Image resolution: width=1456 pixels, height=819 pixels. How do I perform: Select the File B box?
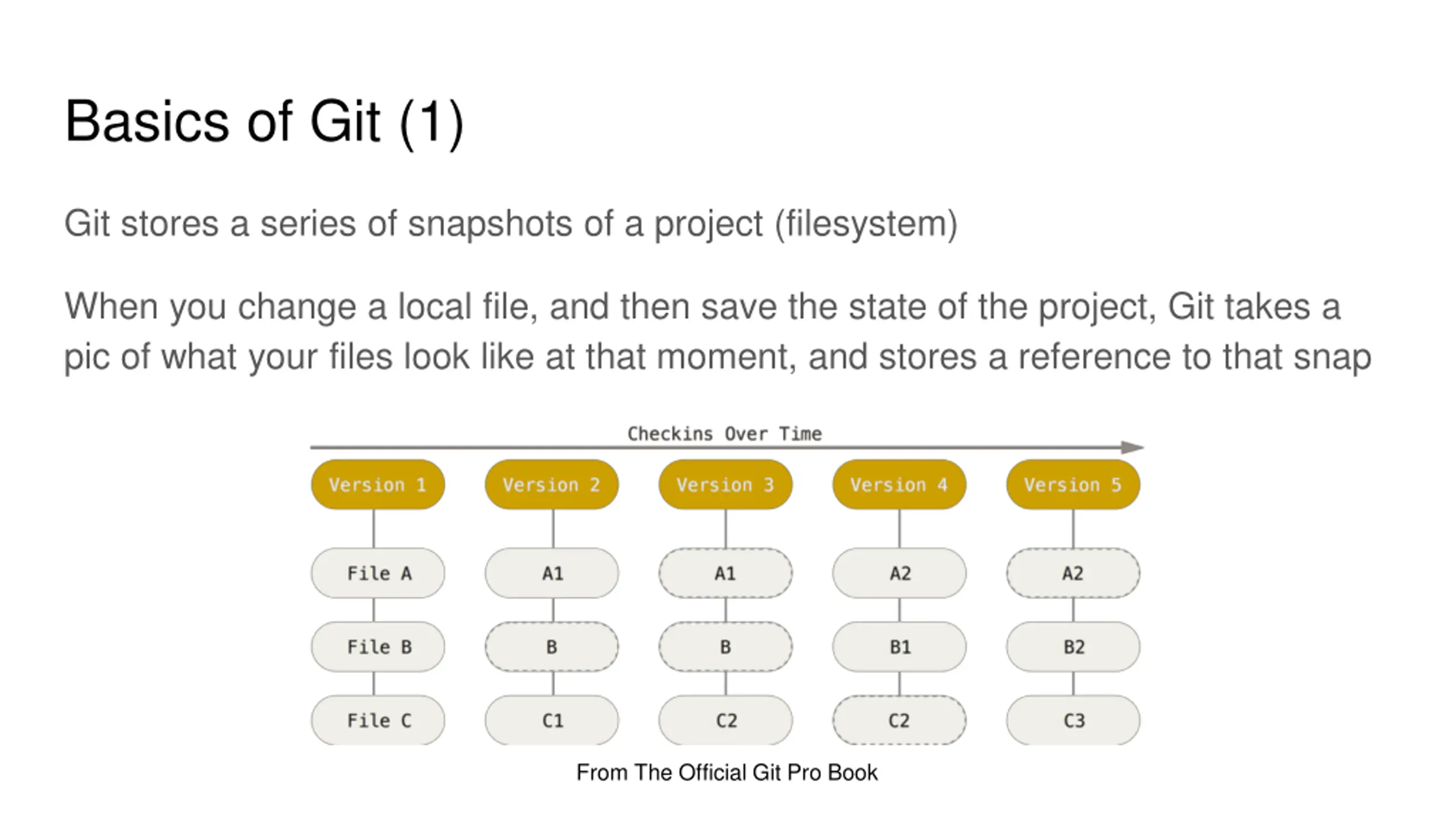tap(378, 647)
